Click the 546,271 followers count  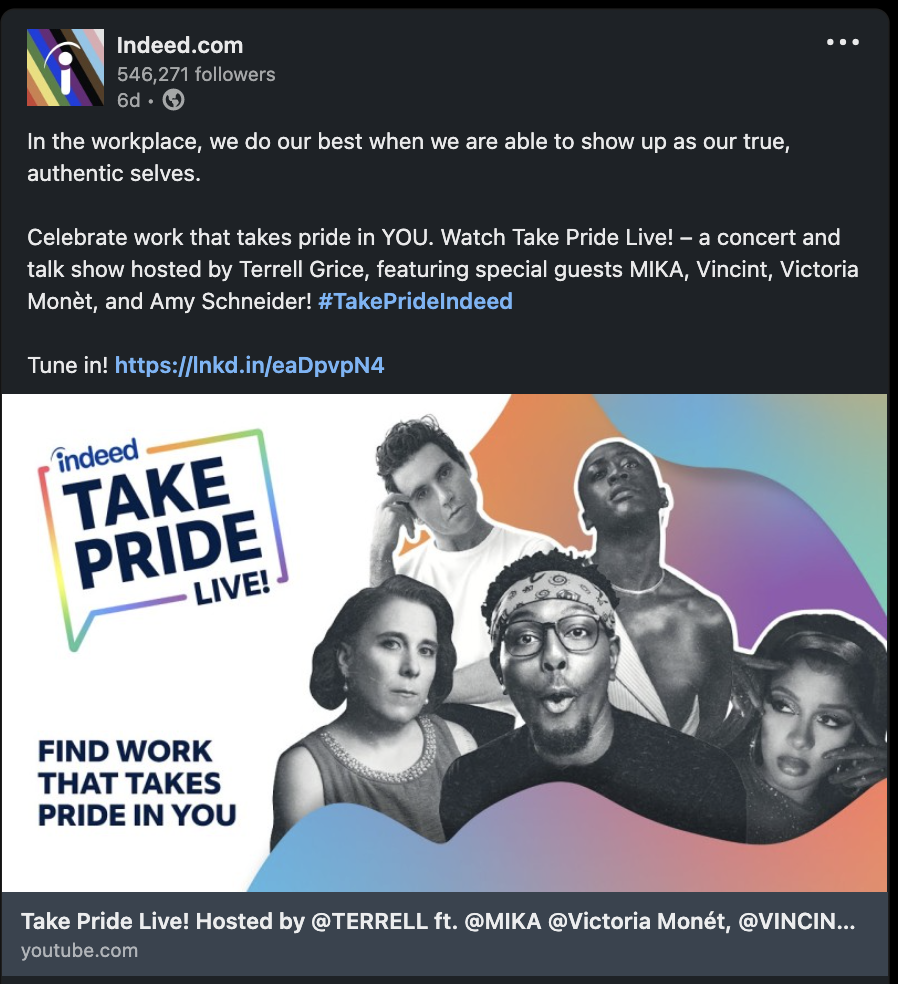(196, 74)
